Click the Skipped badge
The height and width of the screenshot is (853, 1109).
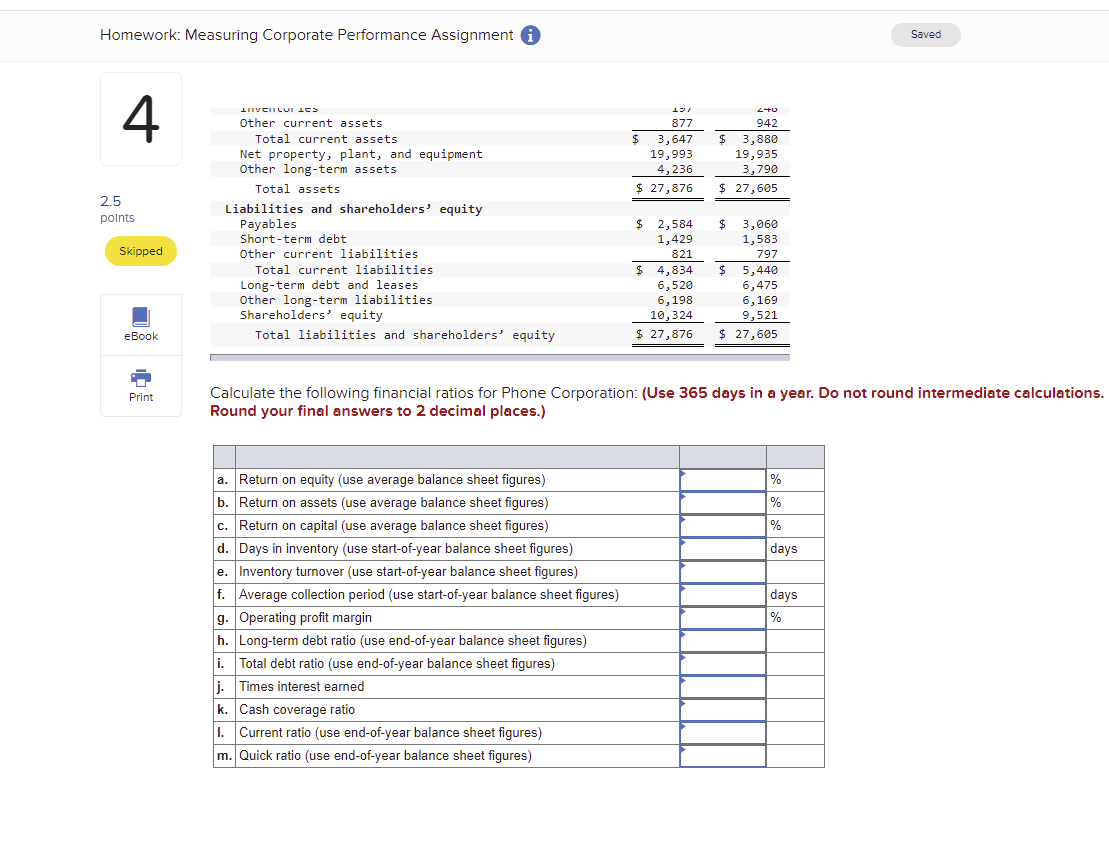140,251
